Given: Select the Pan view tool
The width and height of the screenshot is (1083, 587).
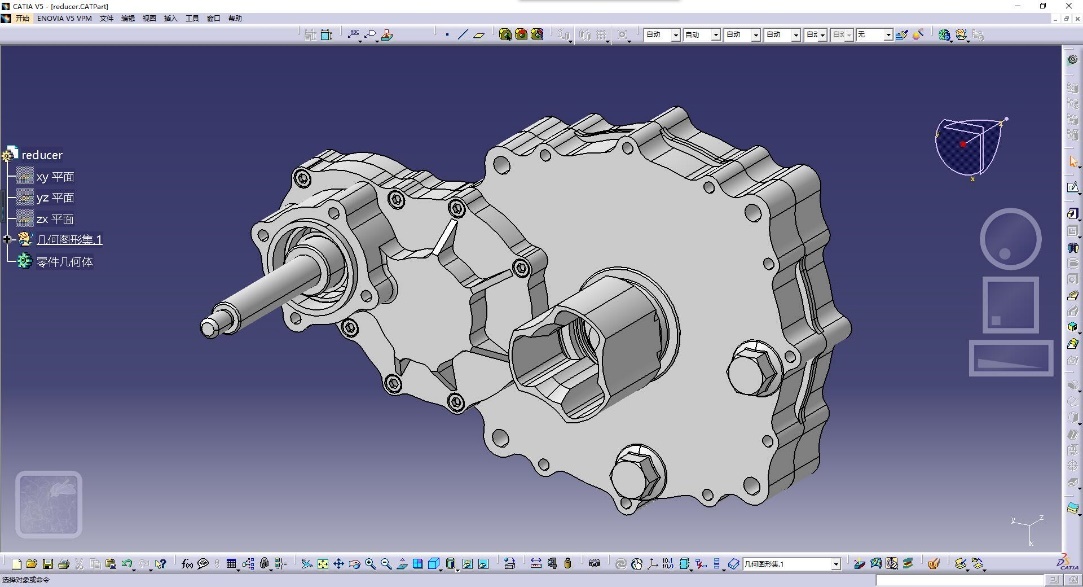Looking at the screenshot, I should [338, 565].
